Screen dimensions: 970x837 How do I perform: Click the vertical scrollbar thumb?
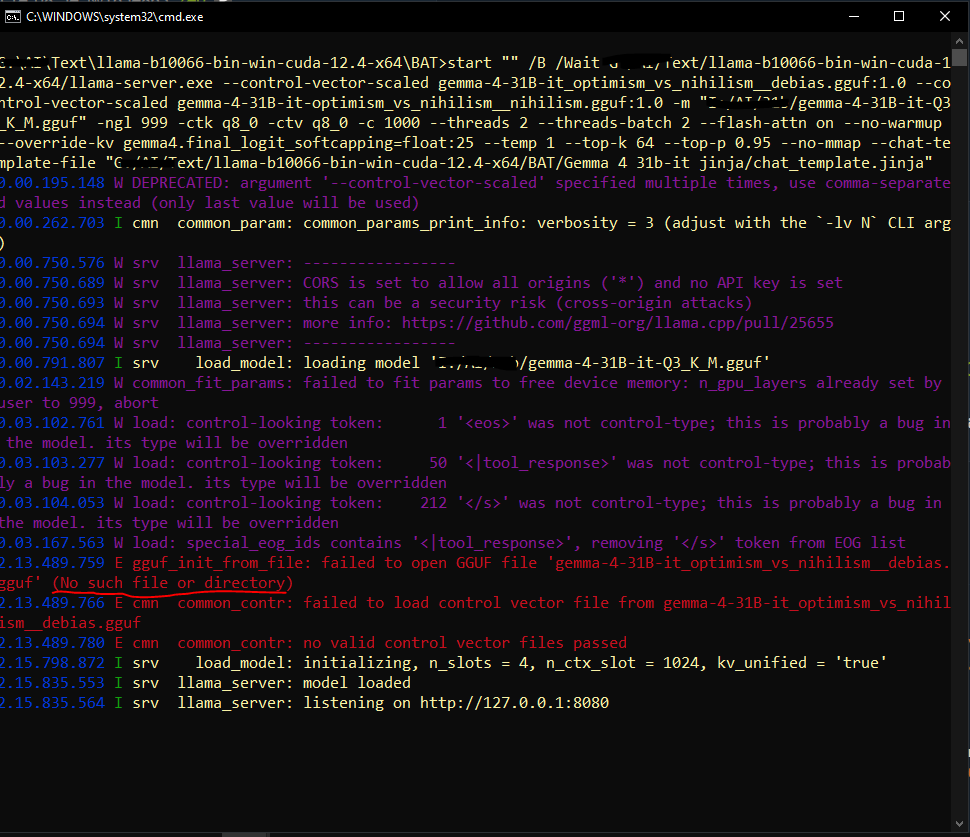coord(959,57)
